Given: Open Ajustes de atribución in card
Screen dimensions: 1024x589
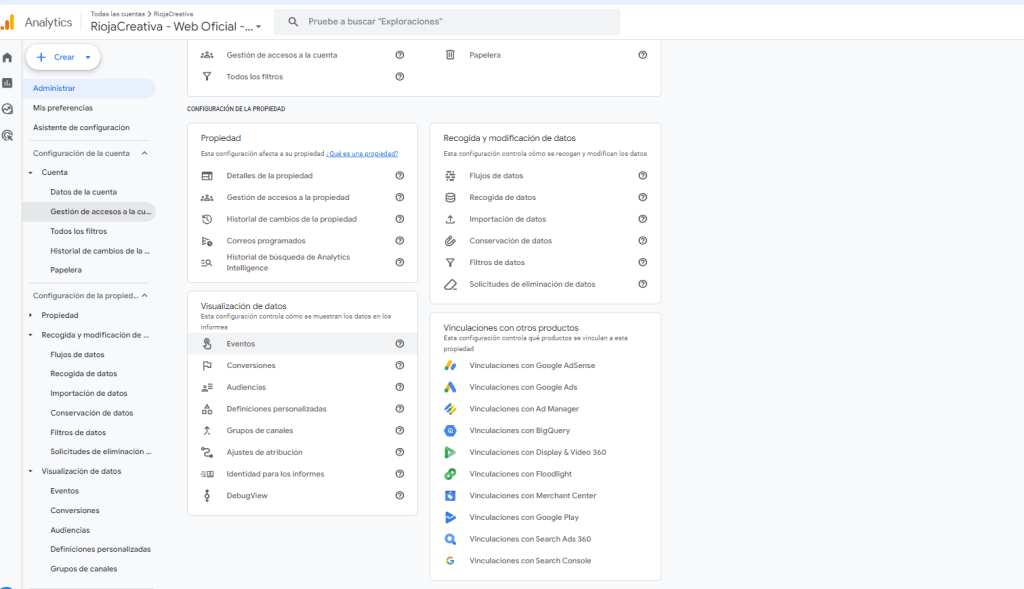Looking at the screenshot, I should point(264,452).
